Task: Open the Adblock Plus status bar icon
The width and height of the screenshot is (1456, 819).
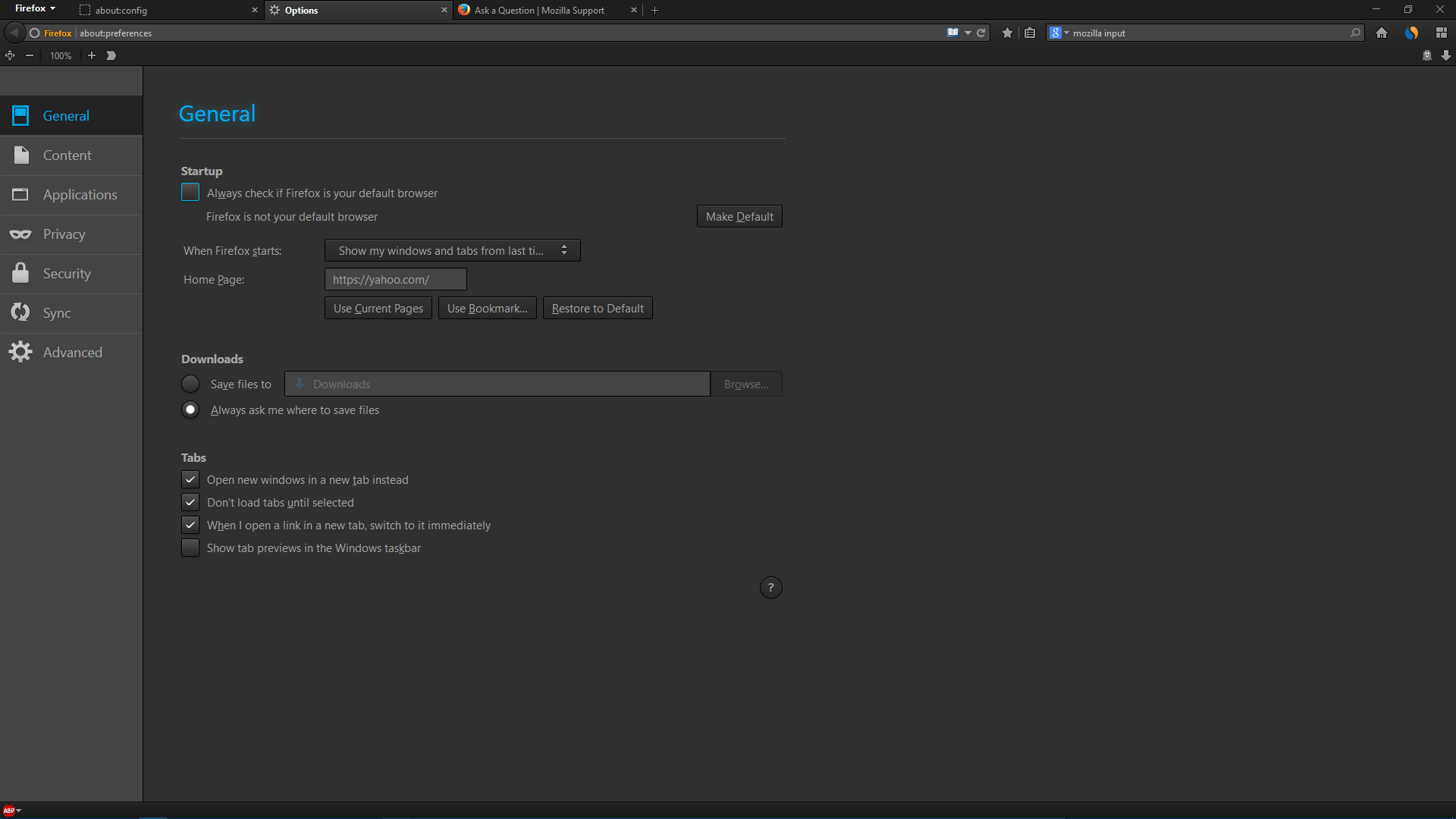Action: (8, 811)
